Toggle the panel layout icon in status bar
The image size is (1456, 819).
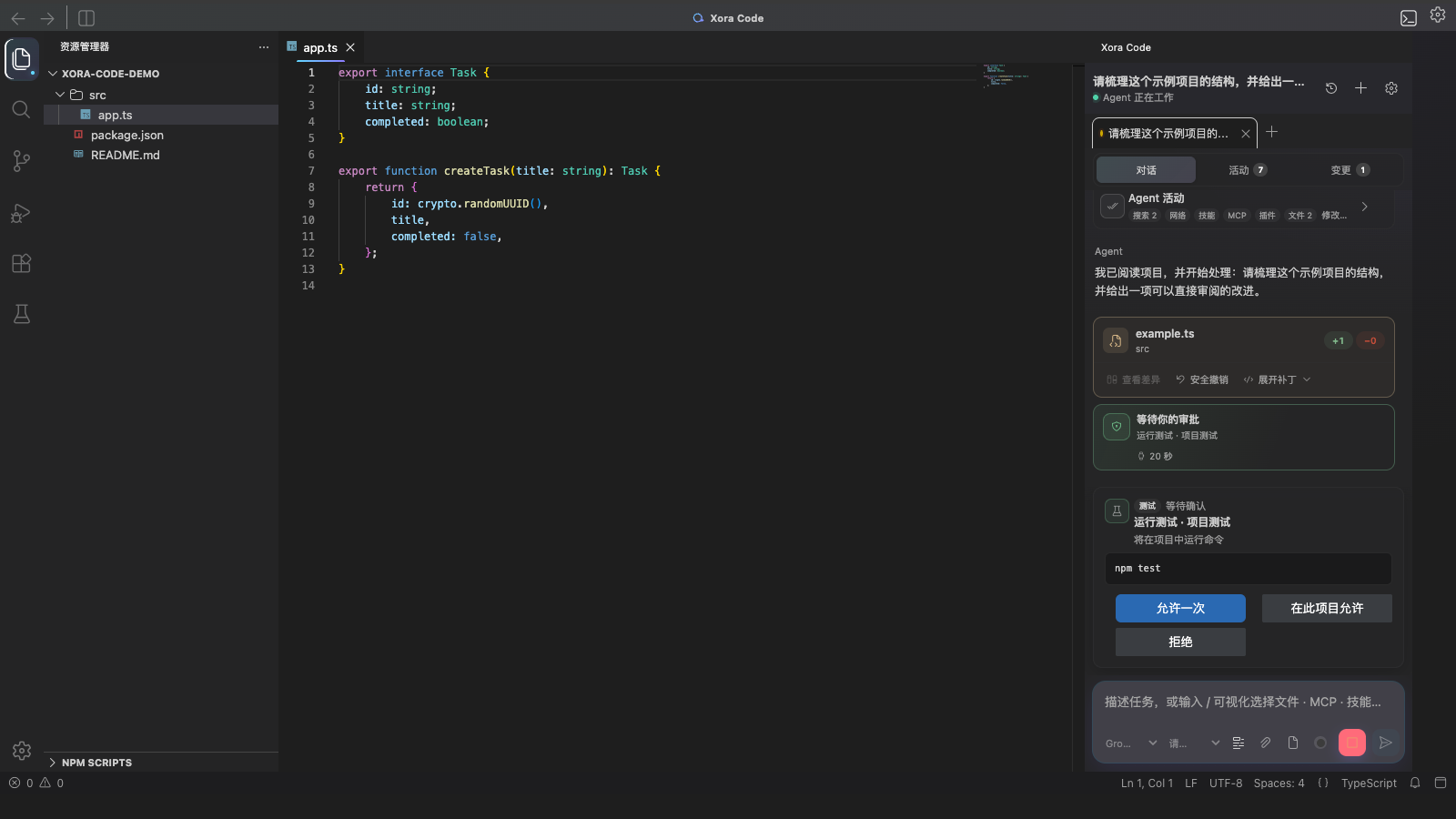[1441, 783]
